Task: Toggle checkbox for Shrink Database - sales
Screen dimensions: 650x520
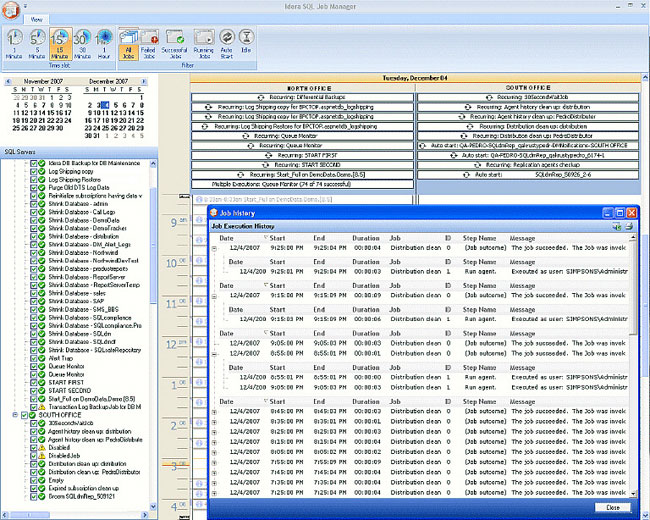Action: point(34,294)
